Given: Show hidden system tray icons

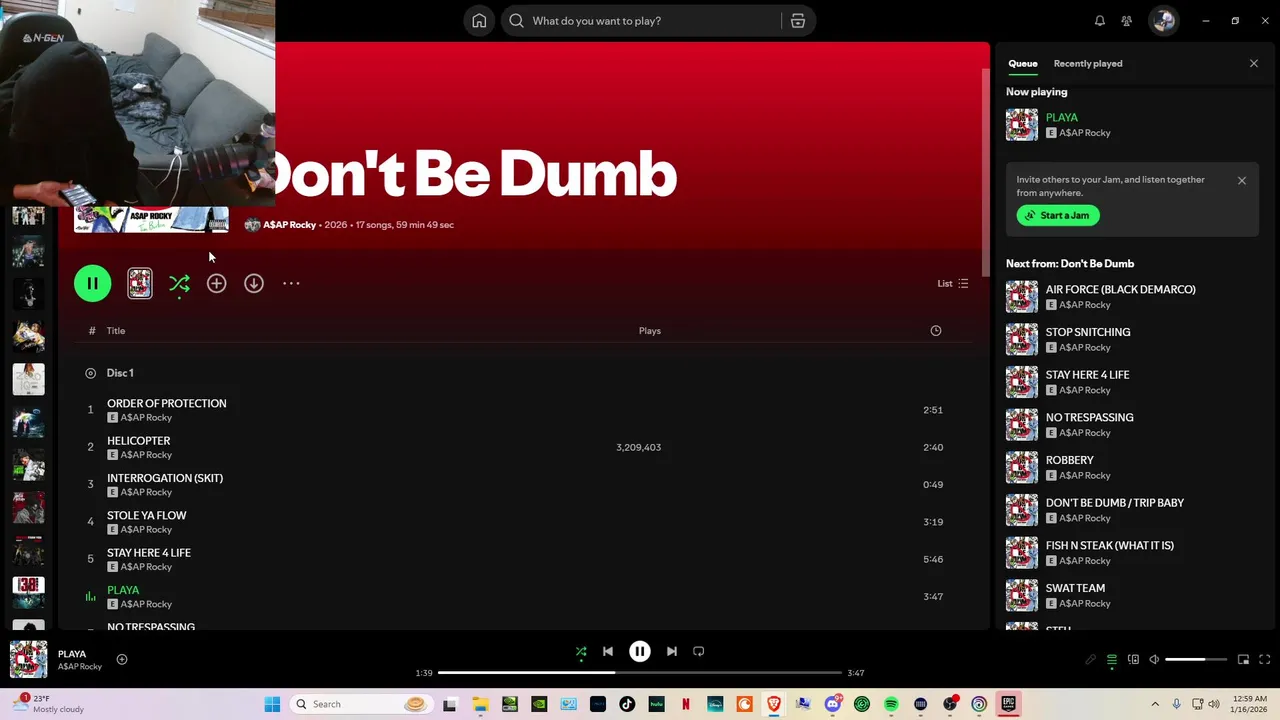Looking at the screenshot, I should coord(1155,704).
